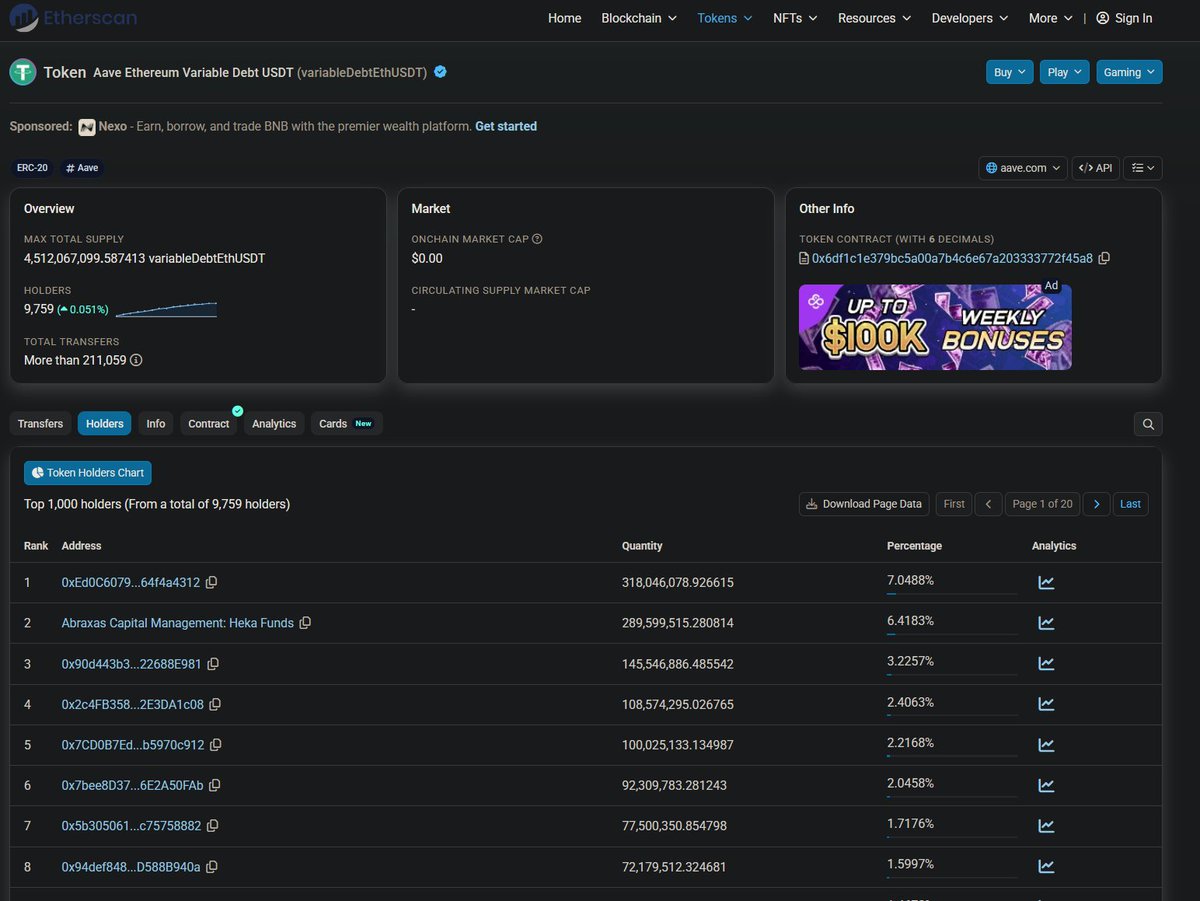Copy address 0x94def848...D588B940a

(212, 867)
